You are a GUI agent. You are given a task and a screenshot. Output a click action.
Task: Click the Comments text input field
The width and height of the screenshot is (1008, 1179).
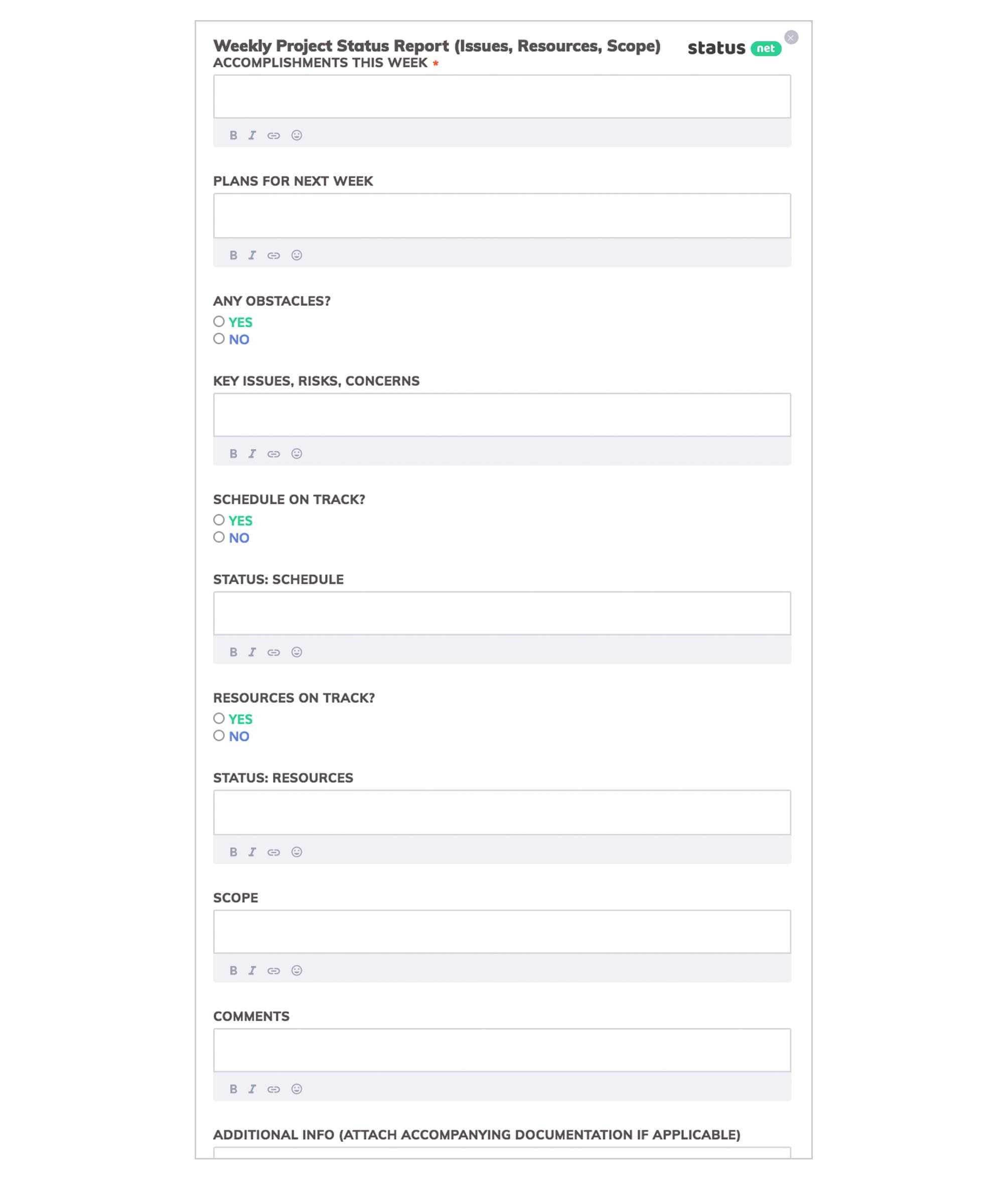(x=502, y=1050)
